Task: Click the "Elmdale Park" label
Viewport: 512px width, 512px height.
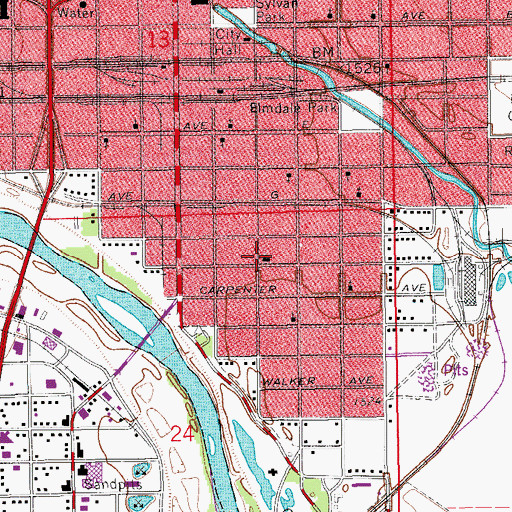Action: 294,108
